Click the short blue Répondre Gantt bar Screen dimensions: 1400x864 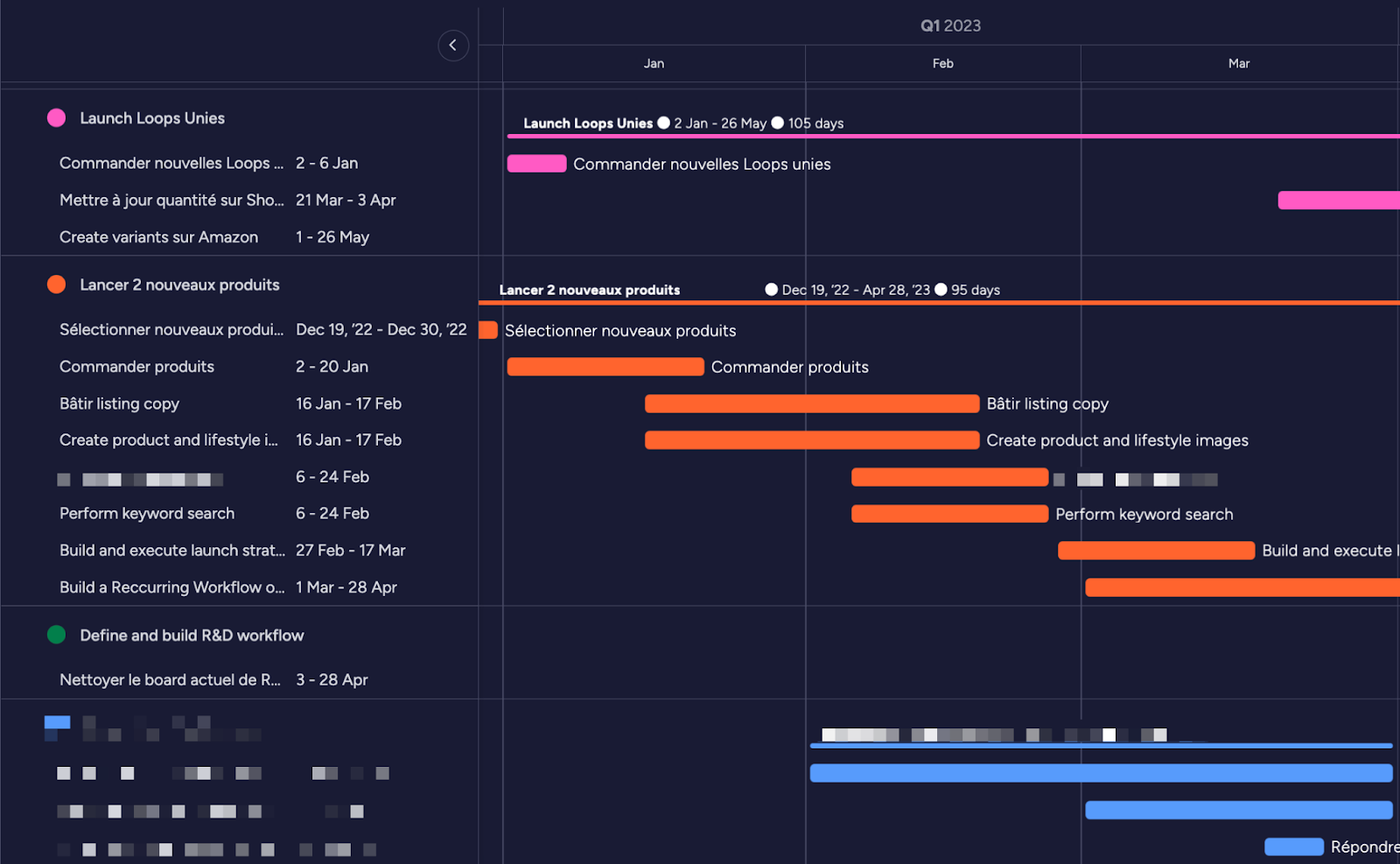pos(1294,846)
